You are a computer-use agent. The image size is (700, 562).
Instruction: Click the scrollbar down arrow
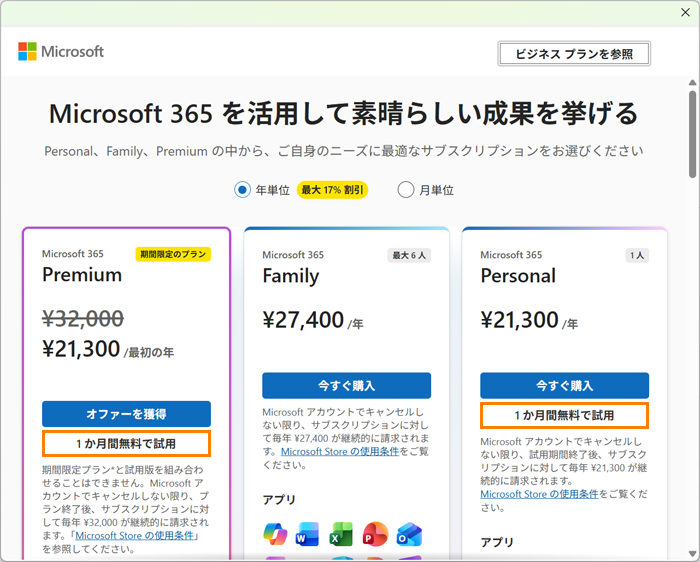tap(692, 554)
